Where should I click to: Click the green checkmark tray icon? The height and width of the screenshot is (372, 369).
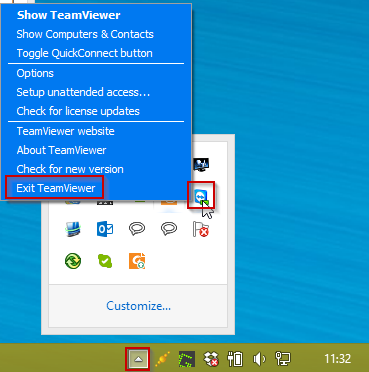[x=105, y=261]
